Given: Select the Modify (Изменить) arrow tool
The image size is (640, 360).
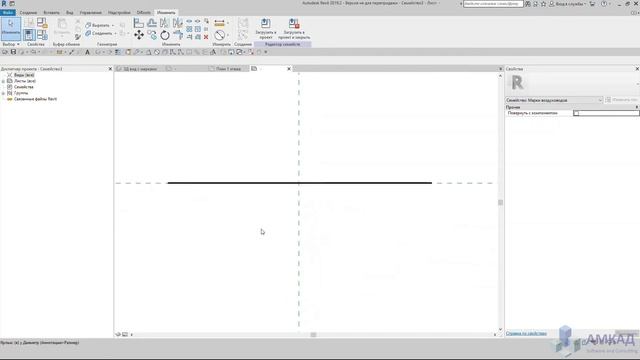Looking at the screenshot, I should (11, 28).
